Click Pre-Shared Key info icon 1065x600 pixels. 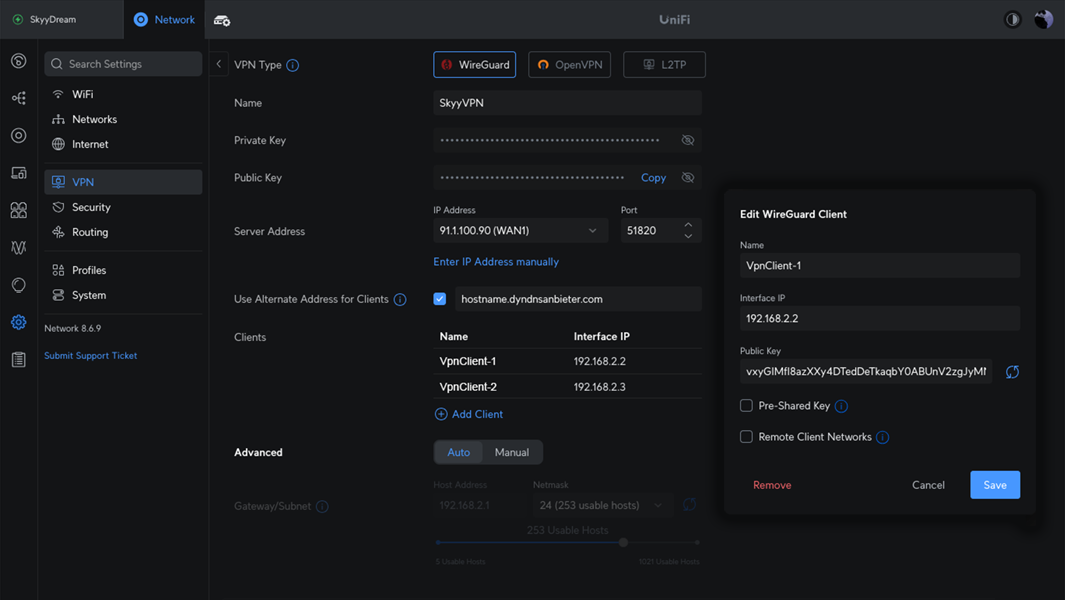click(841, 406)
